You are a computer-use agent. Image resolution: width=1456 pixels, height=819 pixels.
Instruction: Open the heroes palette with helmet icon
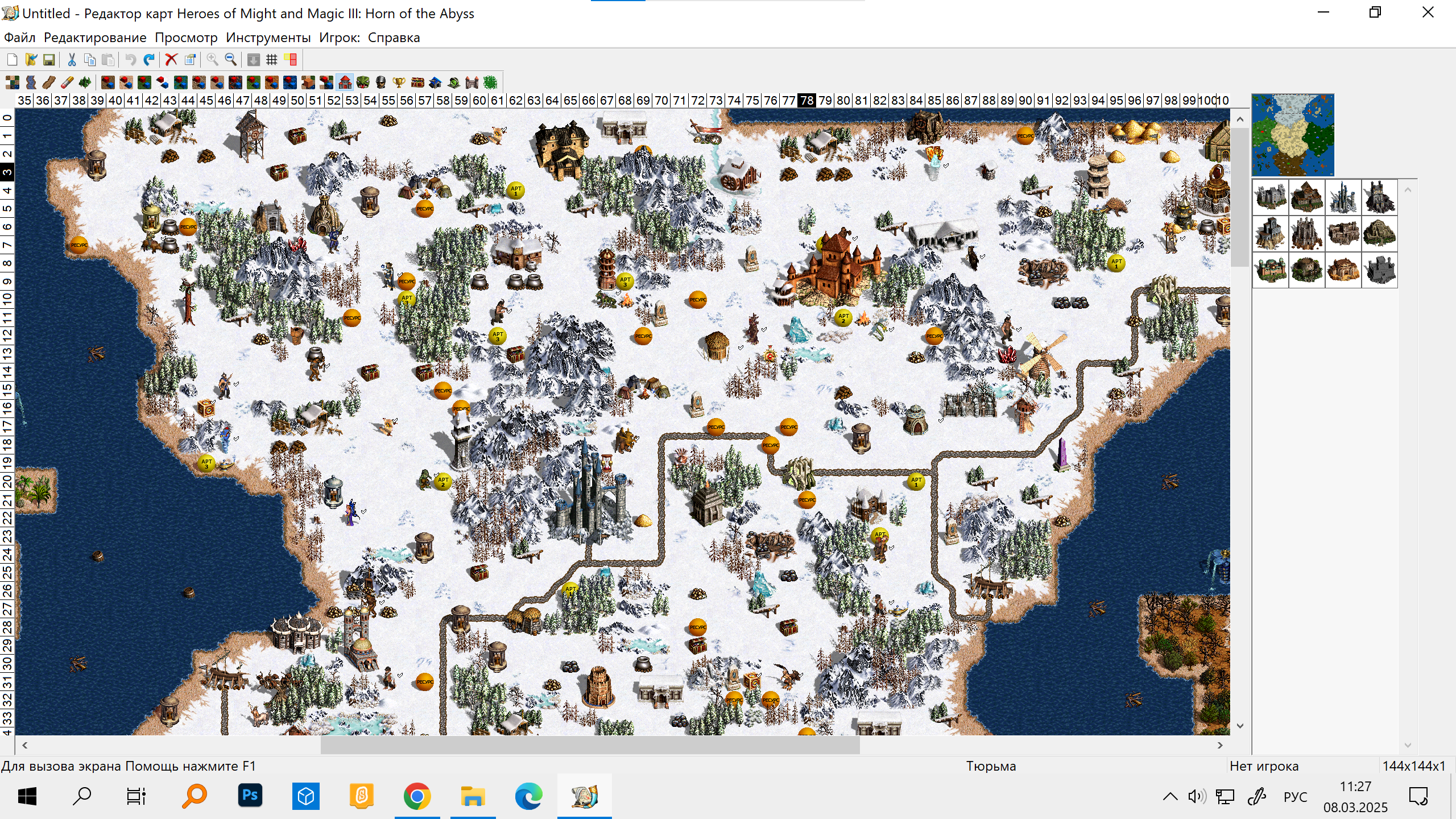pos(381,83)
